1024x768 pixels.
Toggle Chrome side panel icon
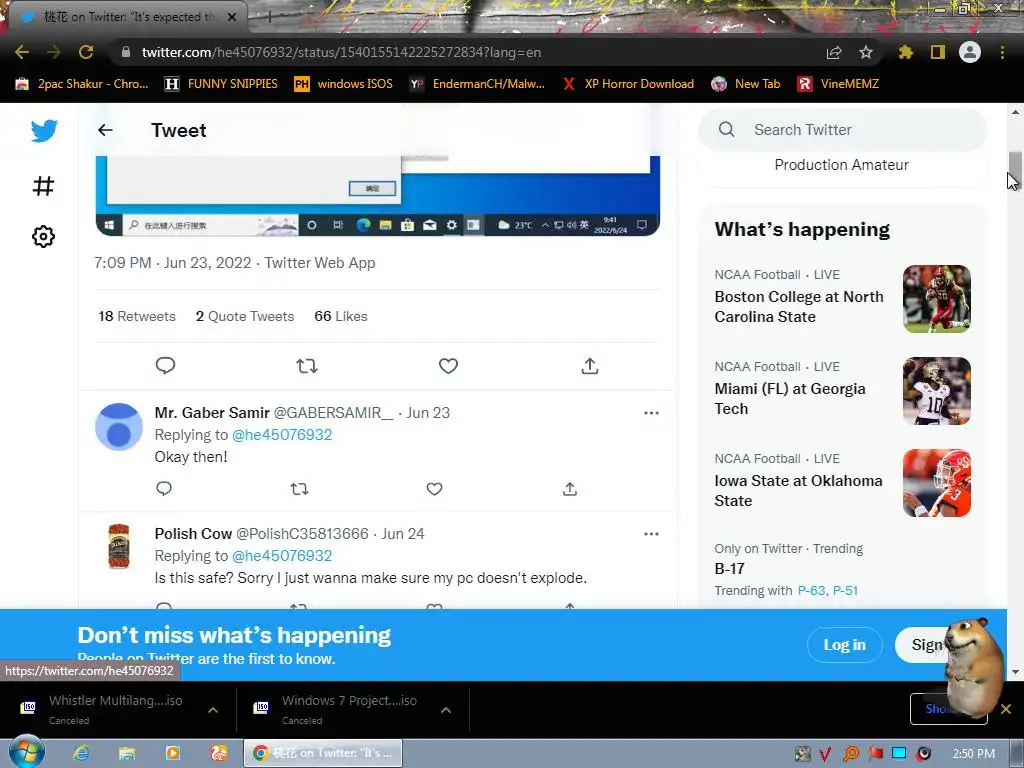pos(938,52)
